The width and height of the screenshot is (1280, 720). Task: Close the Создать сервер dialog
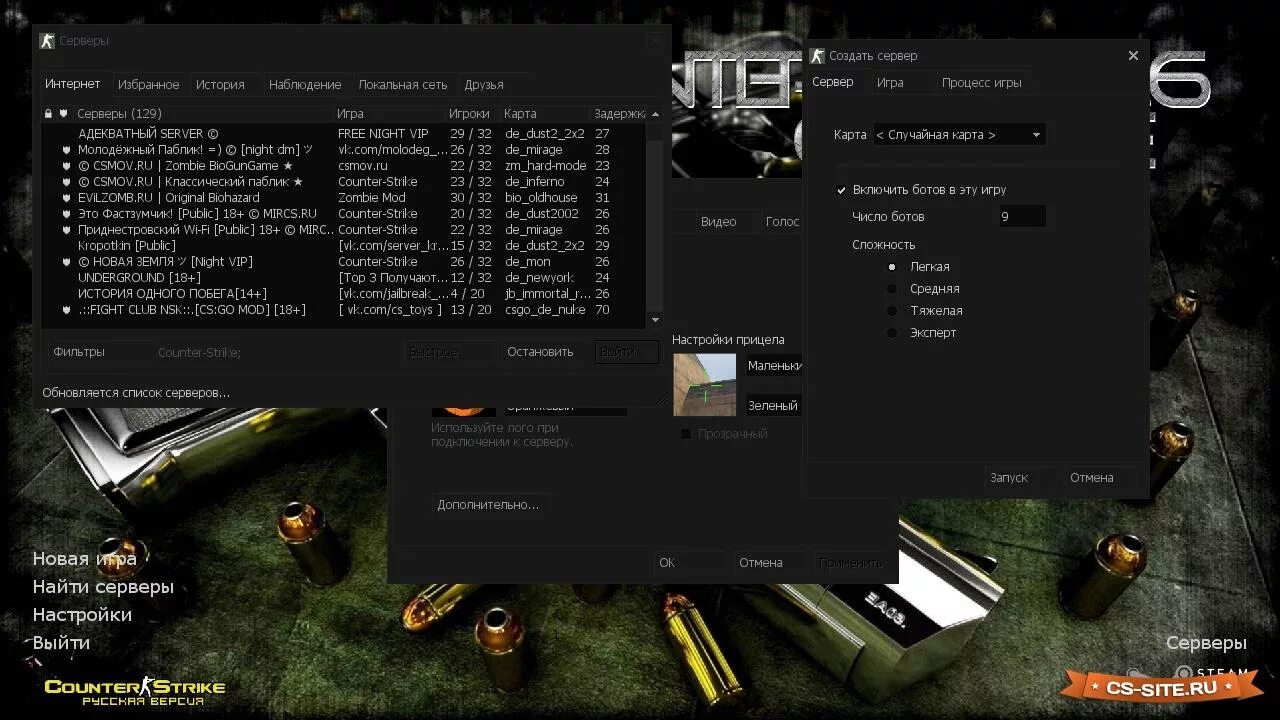click(1133, 56)
